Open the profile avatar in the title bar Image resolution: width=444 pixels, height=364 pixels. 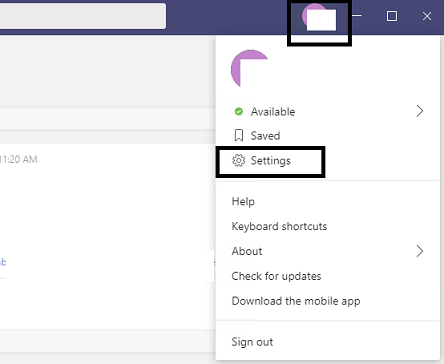pyautogui.click(x=319, y=17)
